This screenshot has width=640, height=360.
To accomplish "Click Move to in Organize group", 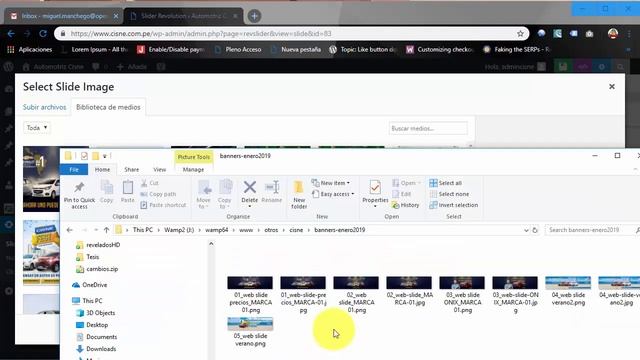I will tap(203, 194).
